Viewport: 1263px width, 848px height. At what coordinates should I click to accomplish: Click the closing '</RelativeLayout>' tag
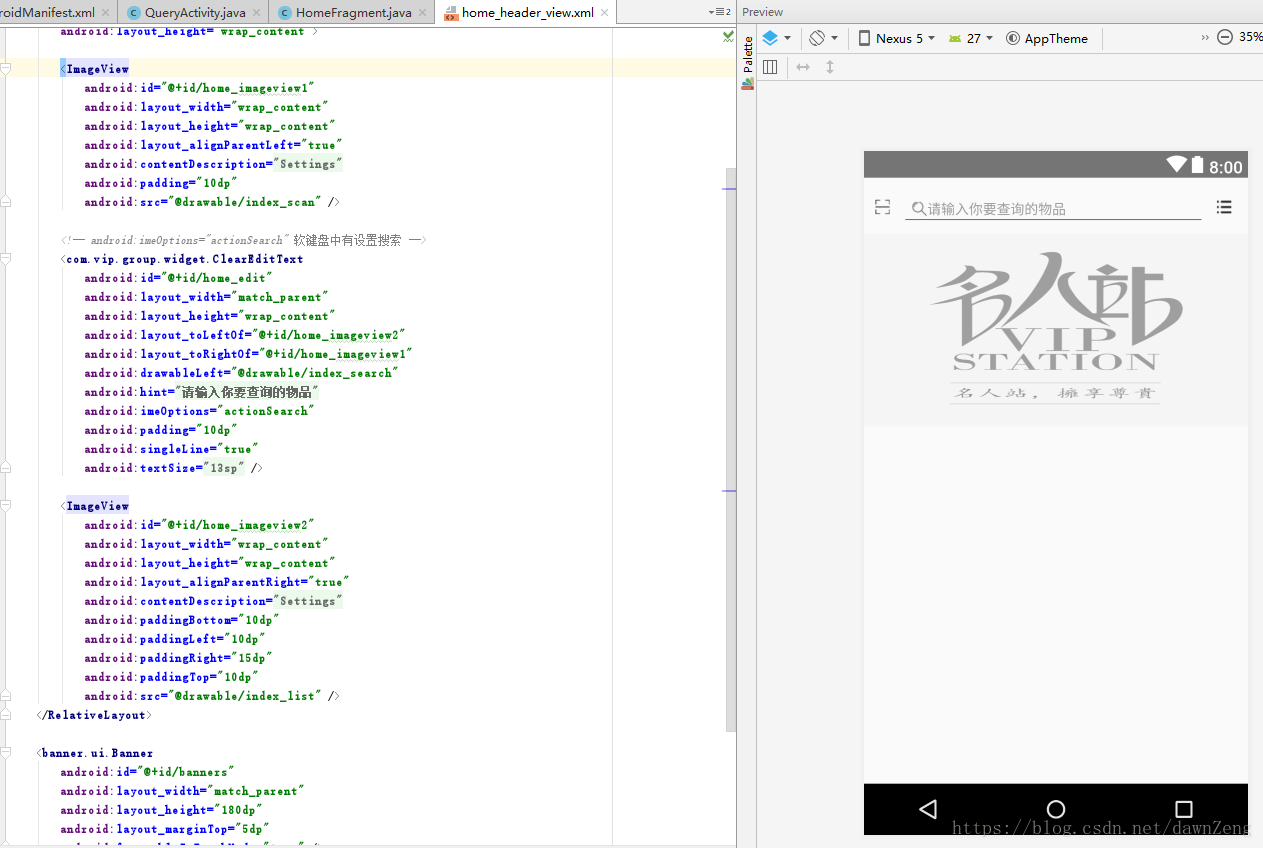(94, 715)
